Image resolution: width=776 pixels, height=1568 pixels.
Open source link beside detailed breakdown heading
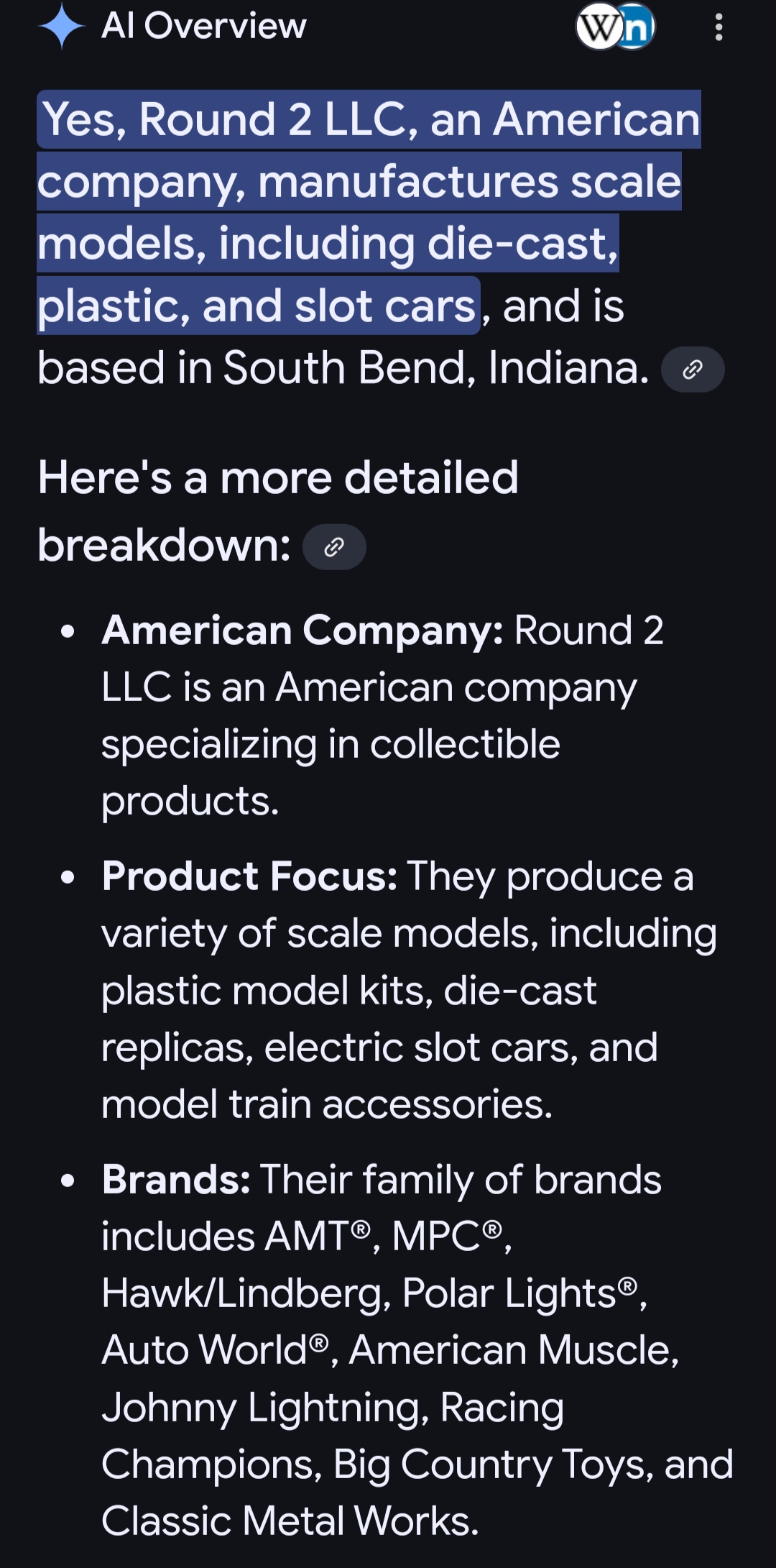pyautogui.click(x=334, y=547)
